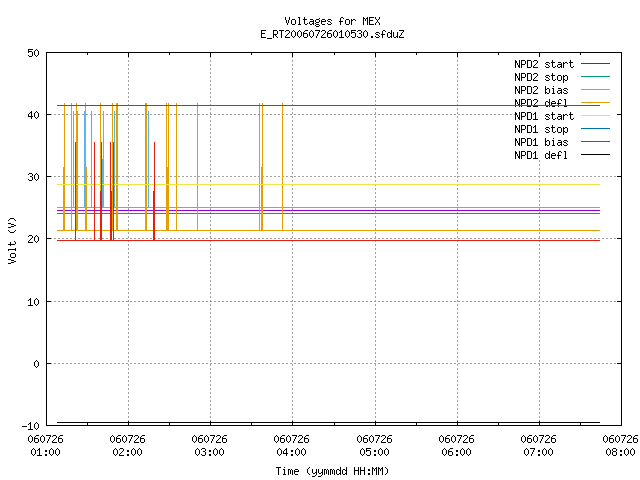
Task: Click the orange spike just before 04:00
Action: coord(282,167)
